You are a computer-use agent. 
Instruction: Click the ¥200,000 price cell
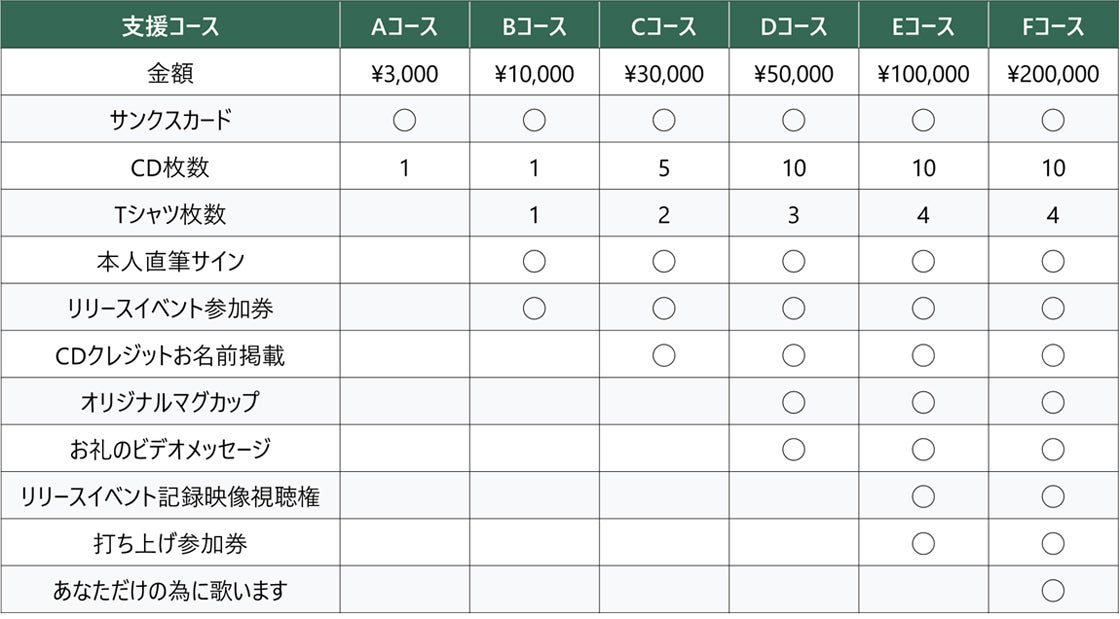(x=1053, y=74)
